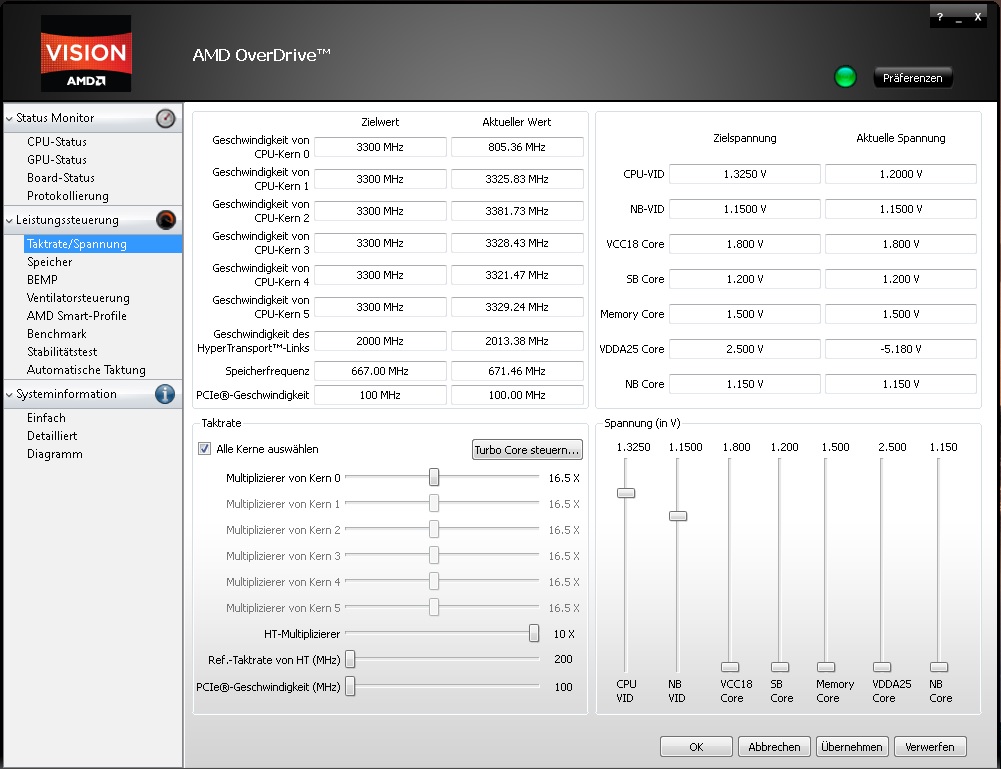
Task: Select Taktrate/Spannung in sidebar
Action: (x=103, y=244)
